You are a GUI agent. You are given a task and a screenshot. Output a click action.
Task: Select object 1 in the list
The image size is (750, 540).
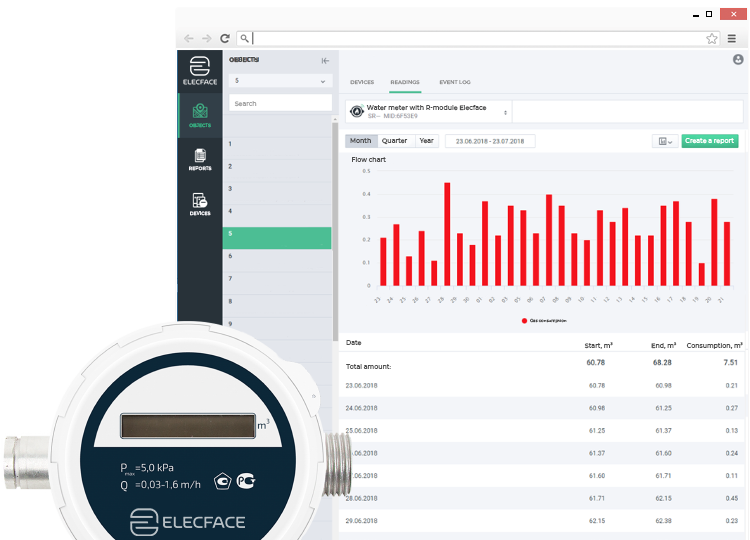pos(277,148)
